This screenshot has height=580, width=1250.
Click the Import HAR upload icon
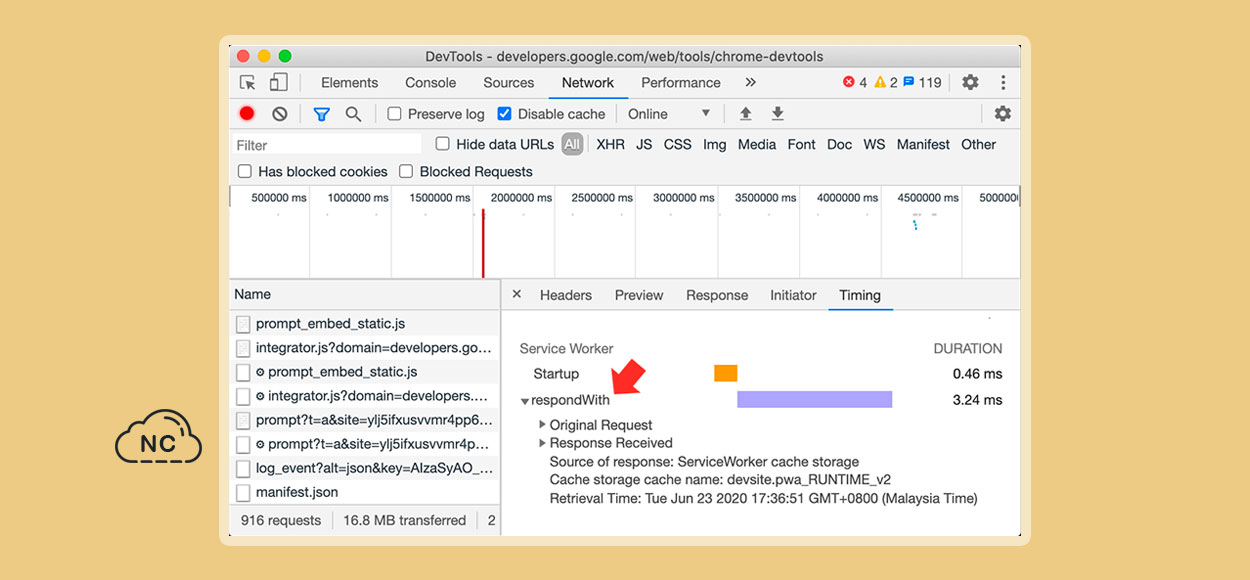click(x=745, y=114)
